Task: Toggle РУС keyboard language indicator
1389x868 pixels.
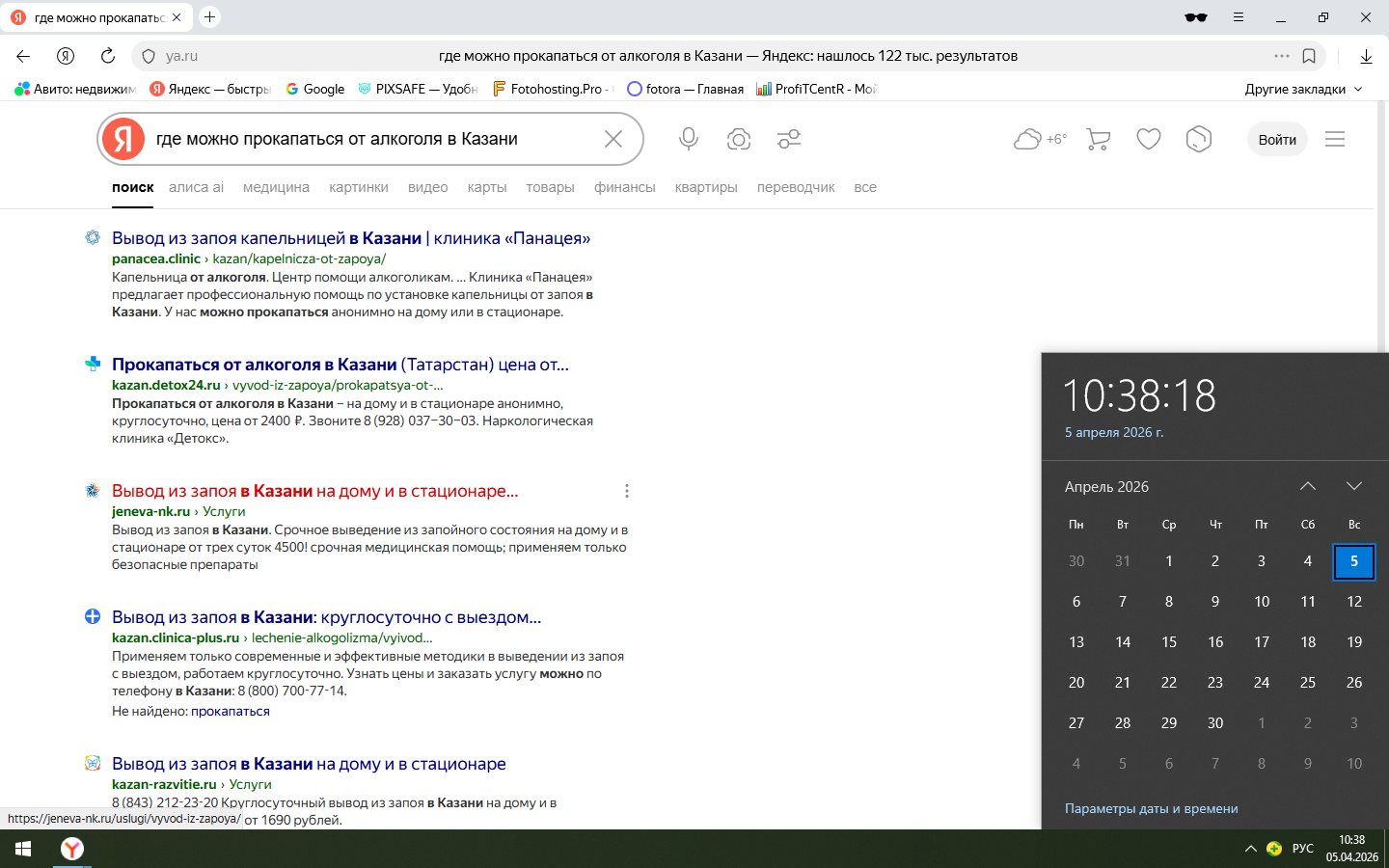Action: (x=1302, y=849)
